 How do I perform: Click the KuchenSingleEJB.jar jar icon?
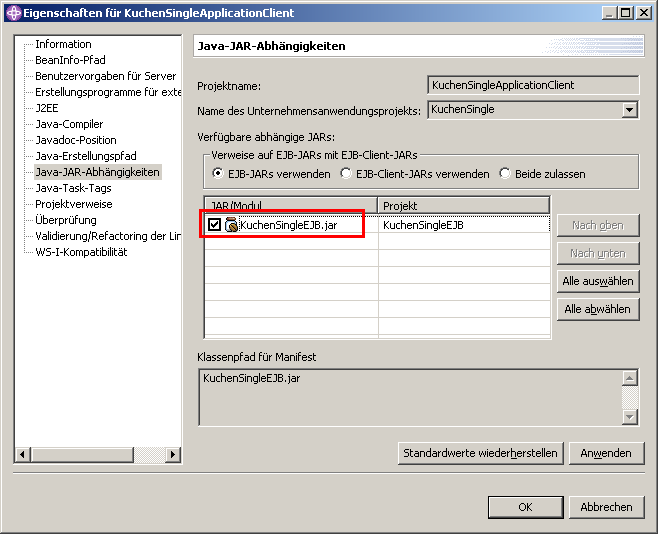231,225
